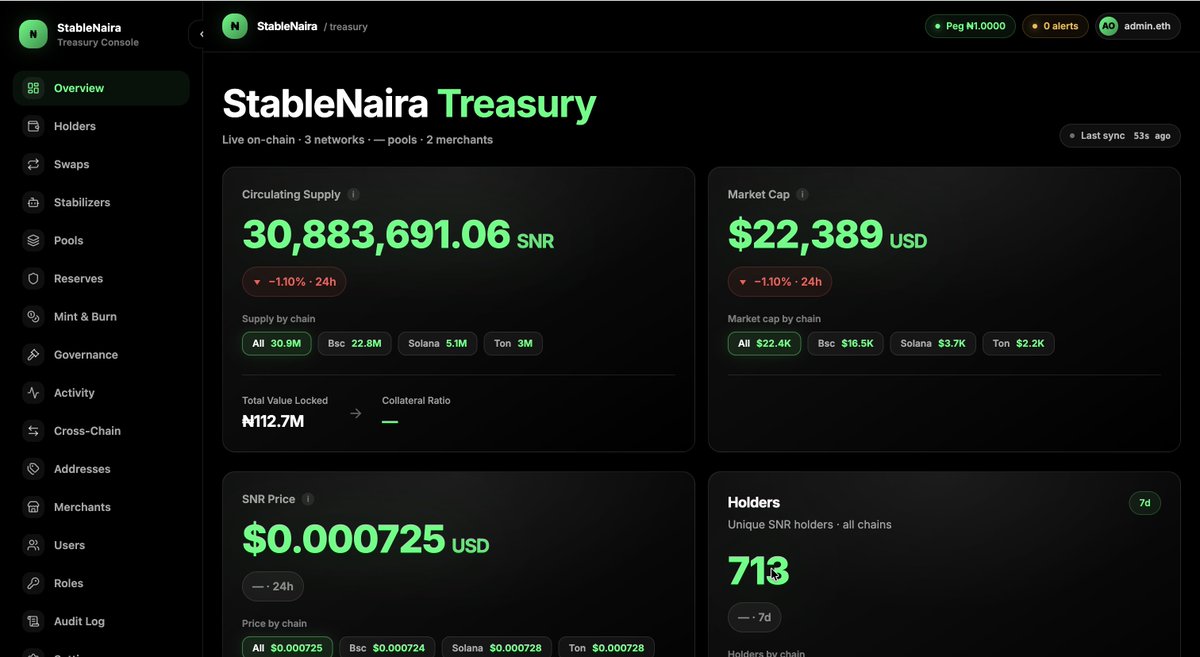This screenshot has height=657, width=1200.
Task: Select Solana $3.7K market cap filter
Action: (x=933, y=344)
